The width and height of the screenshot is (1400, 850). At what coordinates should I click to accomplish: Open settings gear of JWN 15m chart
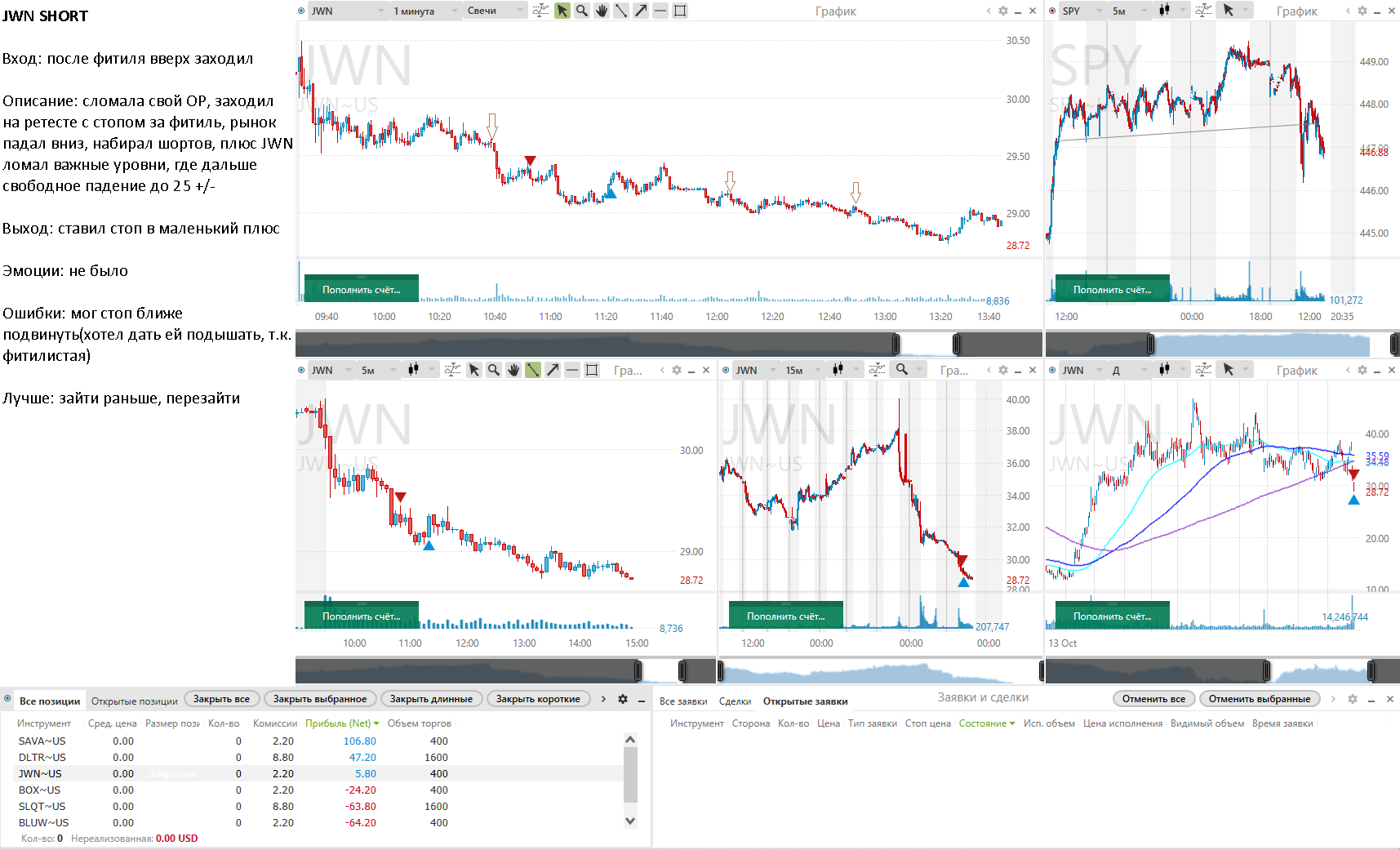1003,370
